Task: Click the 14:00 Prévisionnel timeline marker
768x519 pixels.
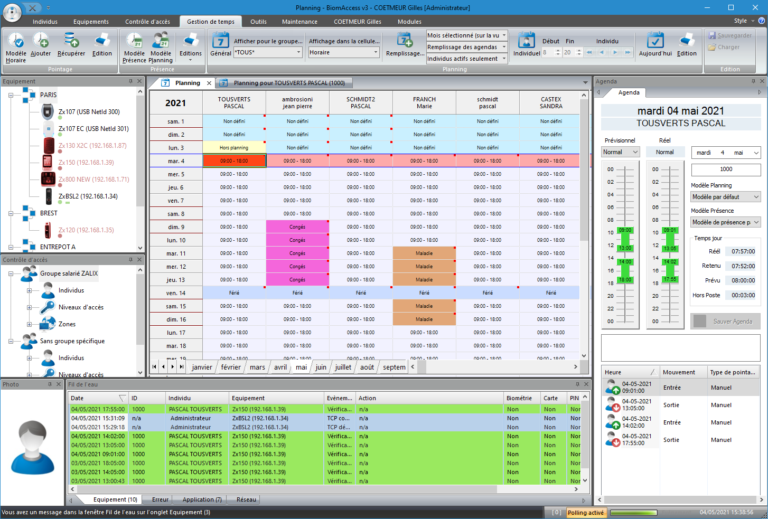Action: pyautogui.click(x=624, y=262)
